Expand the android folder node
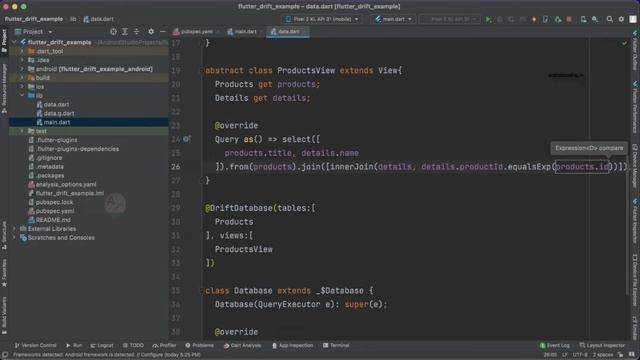Image resolution: width=640 pixels, height=360 pixels. coord(22,69)
